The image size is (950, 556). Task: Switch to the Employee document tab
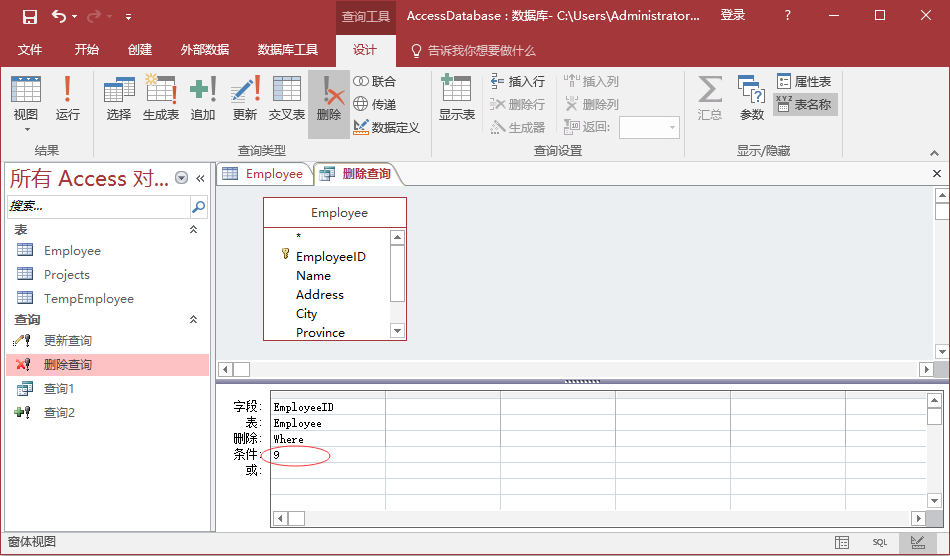coord(263,174)
